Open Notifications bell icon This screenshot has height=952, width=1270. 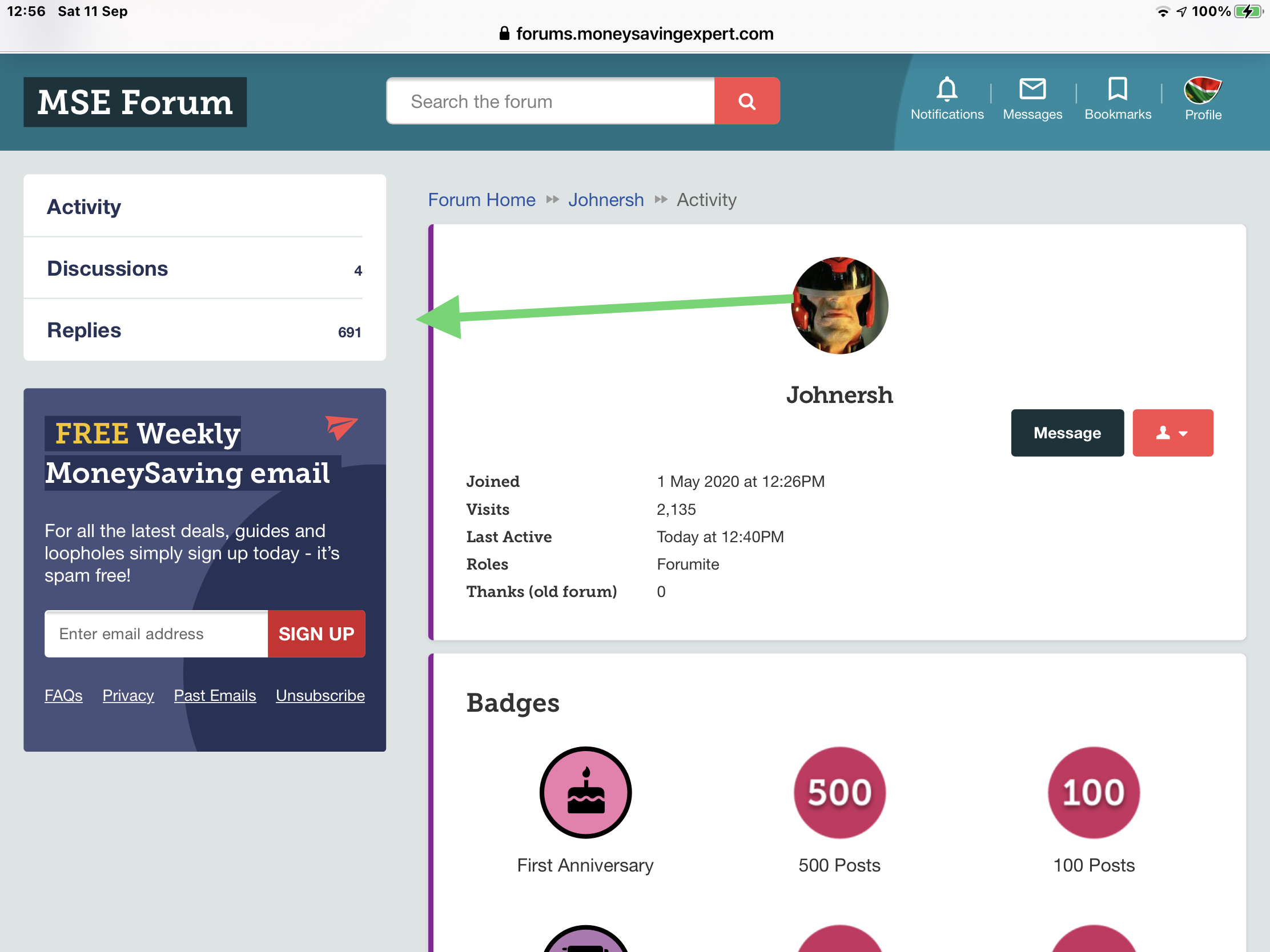[x=947, y=89]
